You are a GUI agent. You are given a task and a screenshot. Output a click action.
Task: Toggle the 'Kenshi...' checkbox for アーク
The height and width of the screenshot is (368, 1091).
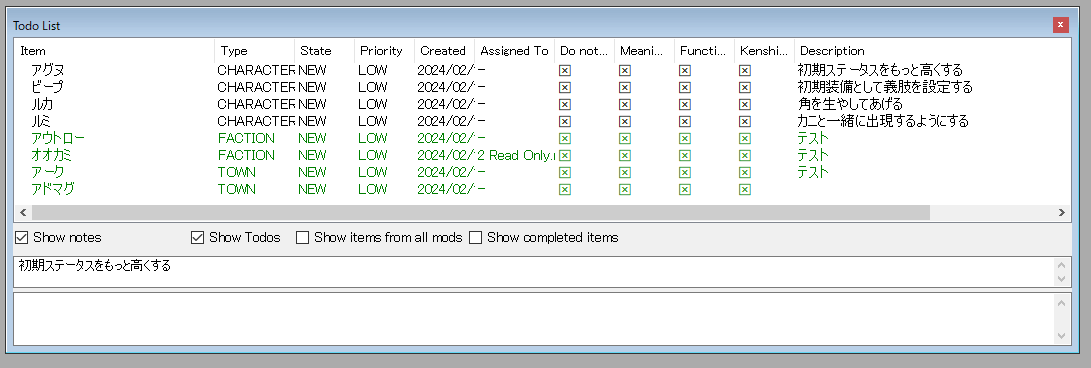[744, 173]
